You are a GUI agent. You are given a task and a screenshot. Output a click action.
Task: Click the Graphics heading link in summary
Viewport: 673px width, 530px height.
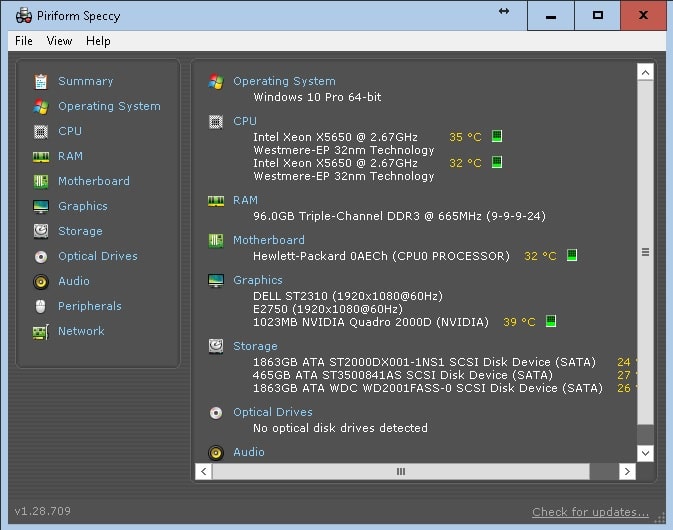tap(258, 280)
